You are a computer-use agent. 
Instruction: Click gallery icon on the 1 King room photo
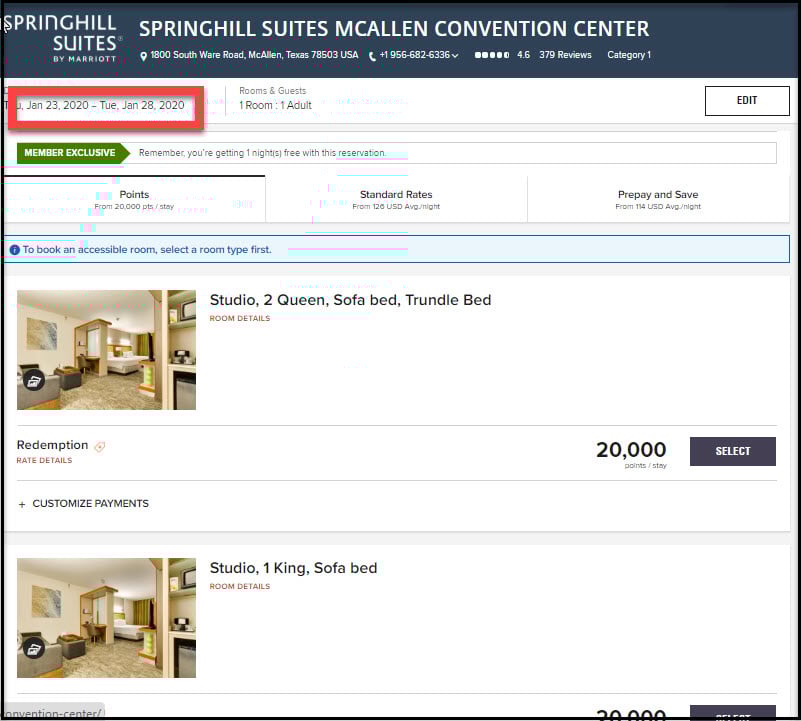(34, 649)
